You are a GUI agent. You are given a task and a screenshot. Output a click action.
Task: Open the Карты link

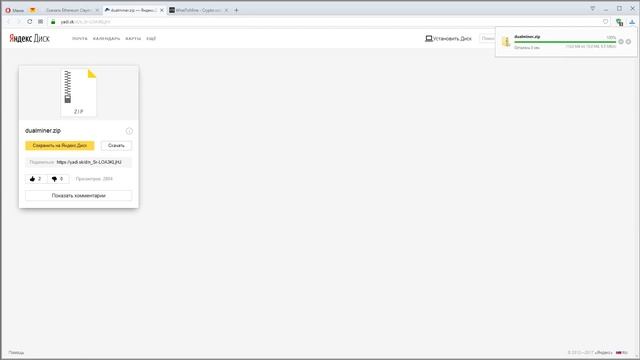(x=133, y=38)
